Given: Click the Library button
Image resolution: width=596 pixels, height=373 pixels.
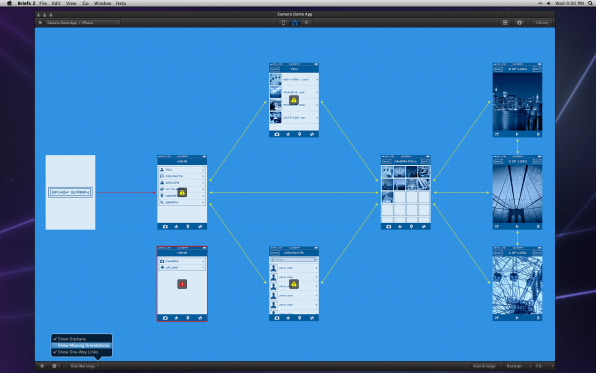Looking at the screenshot, I should click(x=542, y=23).
